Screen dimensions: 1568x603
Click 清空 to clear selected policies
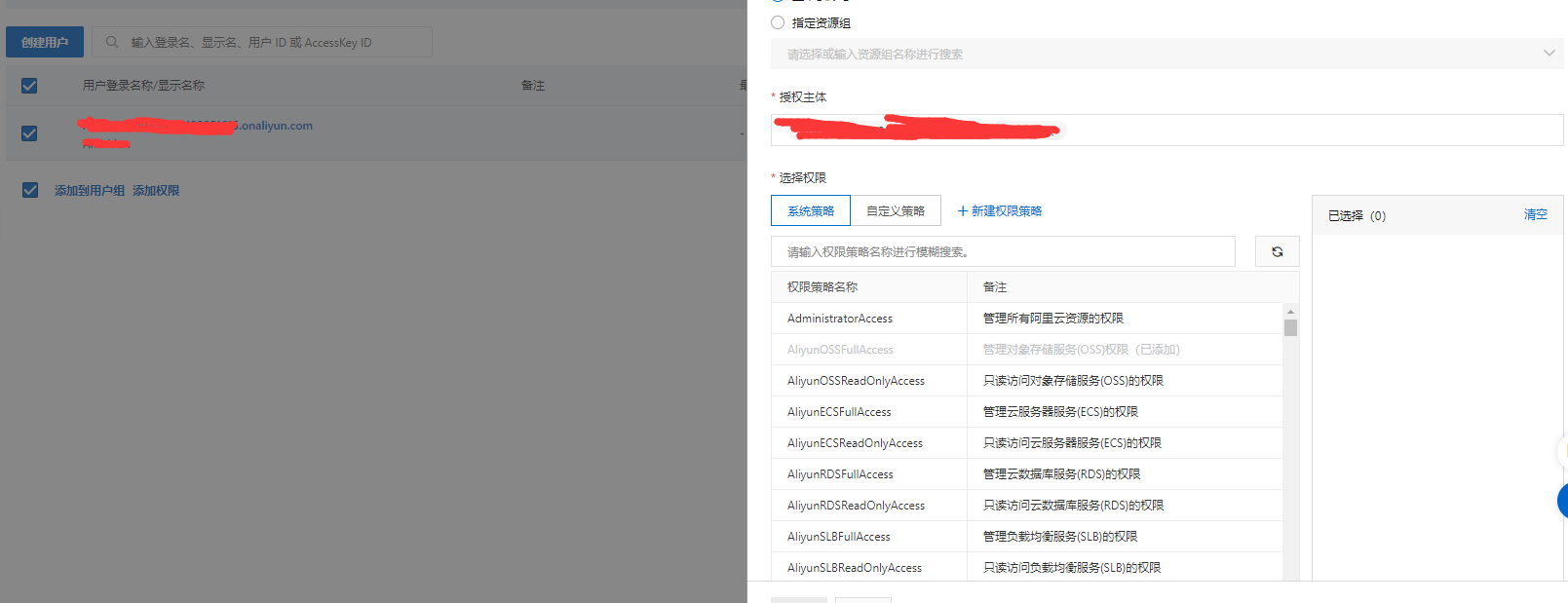point(1535,214)
